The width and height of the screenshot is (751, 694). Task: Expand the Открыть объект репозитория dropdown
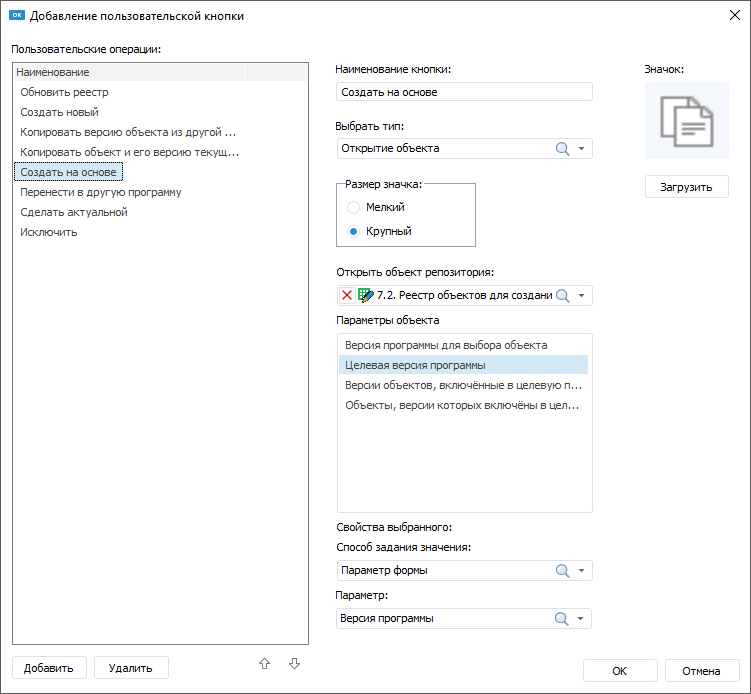coord(582,295)
